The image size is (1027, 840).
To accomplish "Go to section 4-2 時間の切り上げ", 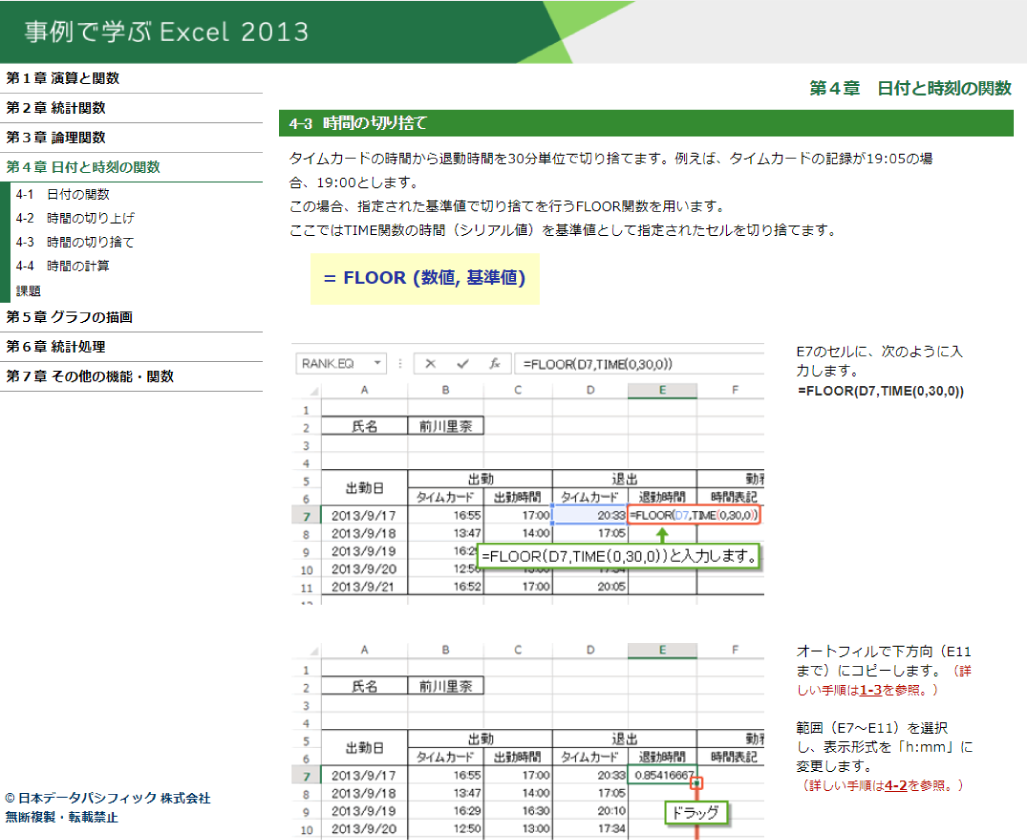I will pos(75,218).
